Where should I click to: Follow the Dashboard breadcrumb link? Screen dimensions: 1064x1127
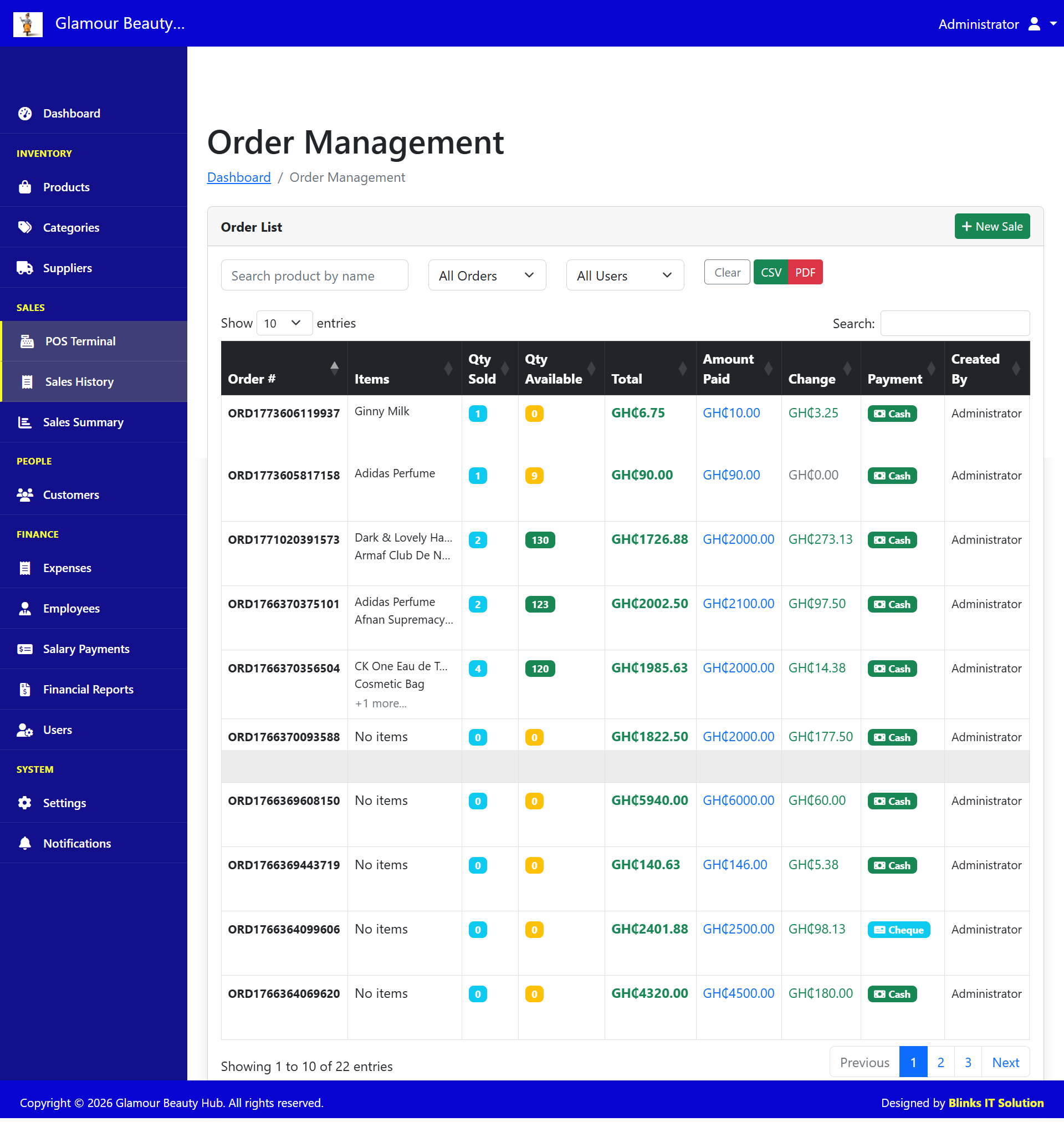click(x=239, y=177)
